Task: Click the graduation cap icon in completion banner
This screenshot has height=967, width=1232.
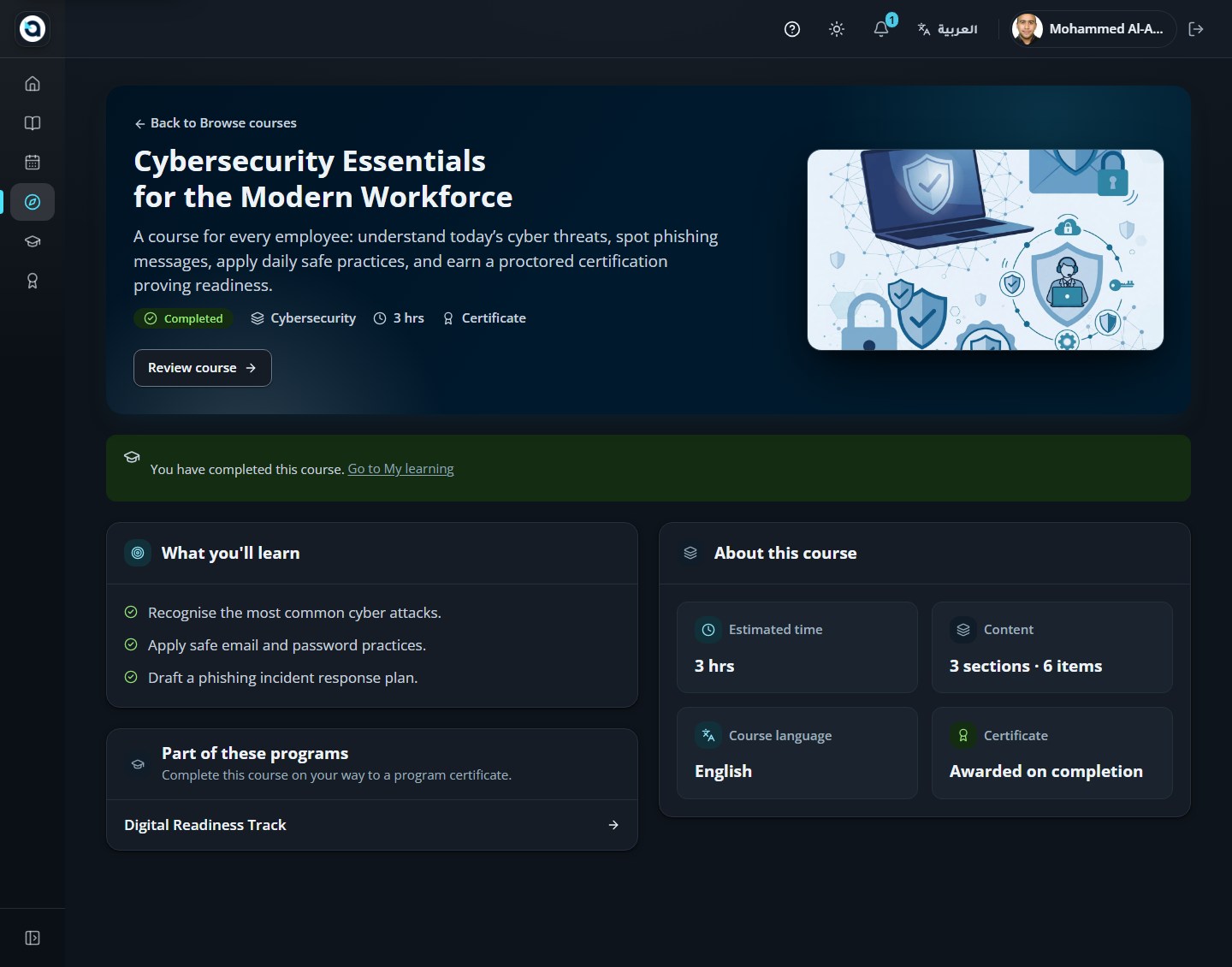Action: (x=132, y=457)
